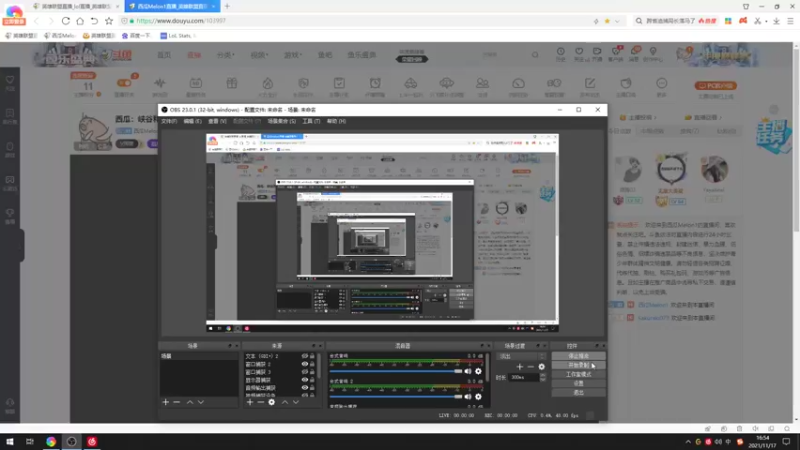Open the OBS 工具(T) menu
Viewport: 800px width, 450px height.
(311, 121)
